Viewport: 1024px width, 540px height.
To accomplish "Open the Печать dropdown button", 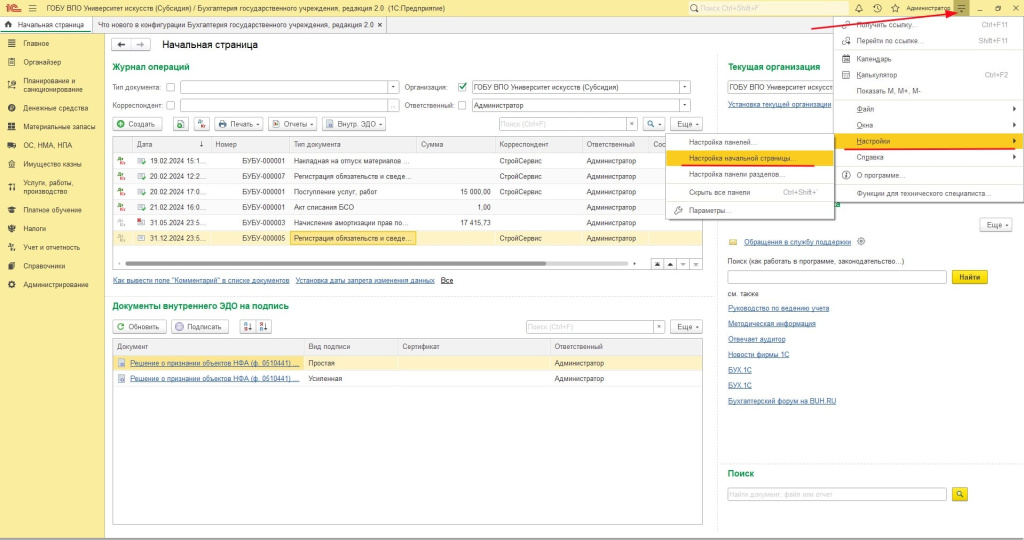I will point(239,124).
